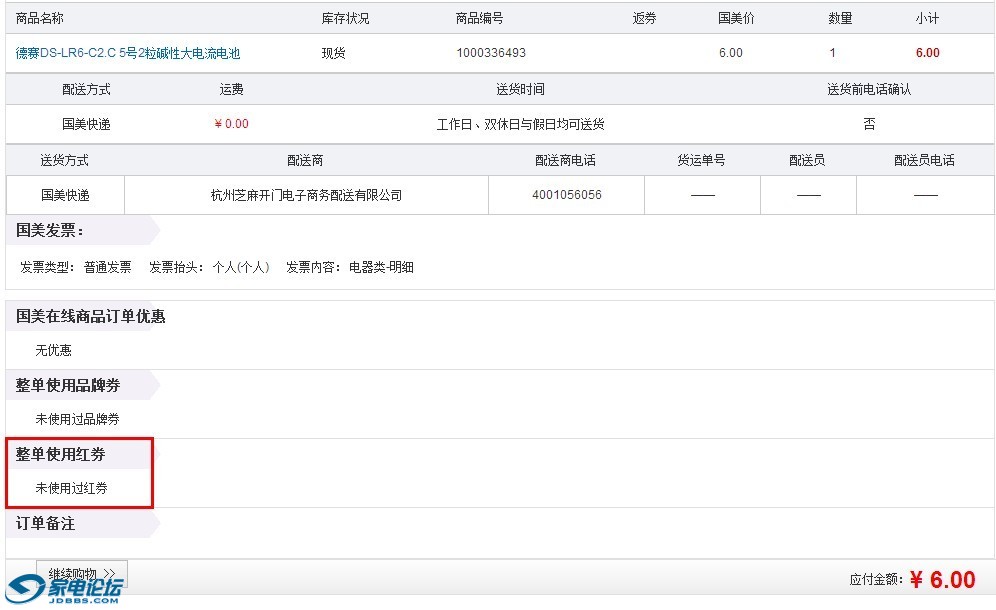Click the carrier name 杭州芝麻开门电子商务配送有限公司

[306, 195]
